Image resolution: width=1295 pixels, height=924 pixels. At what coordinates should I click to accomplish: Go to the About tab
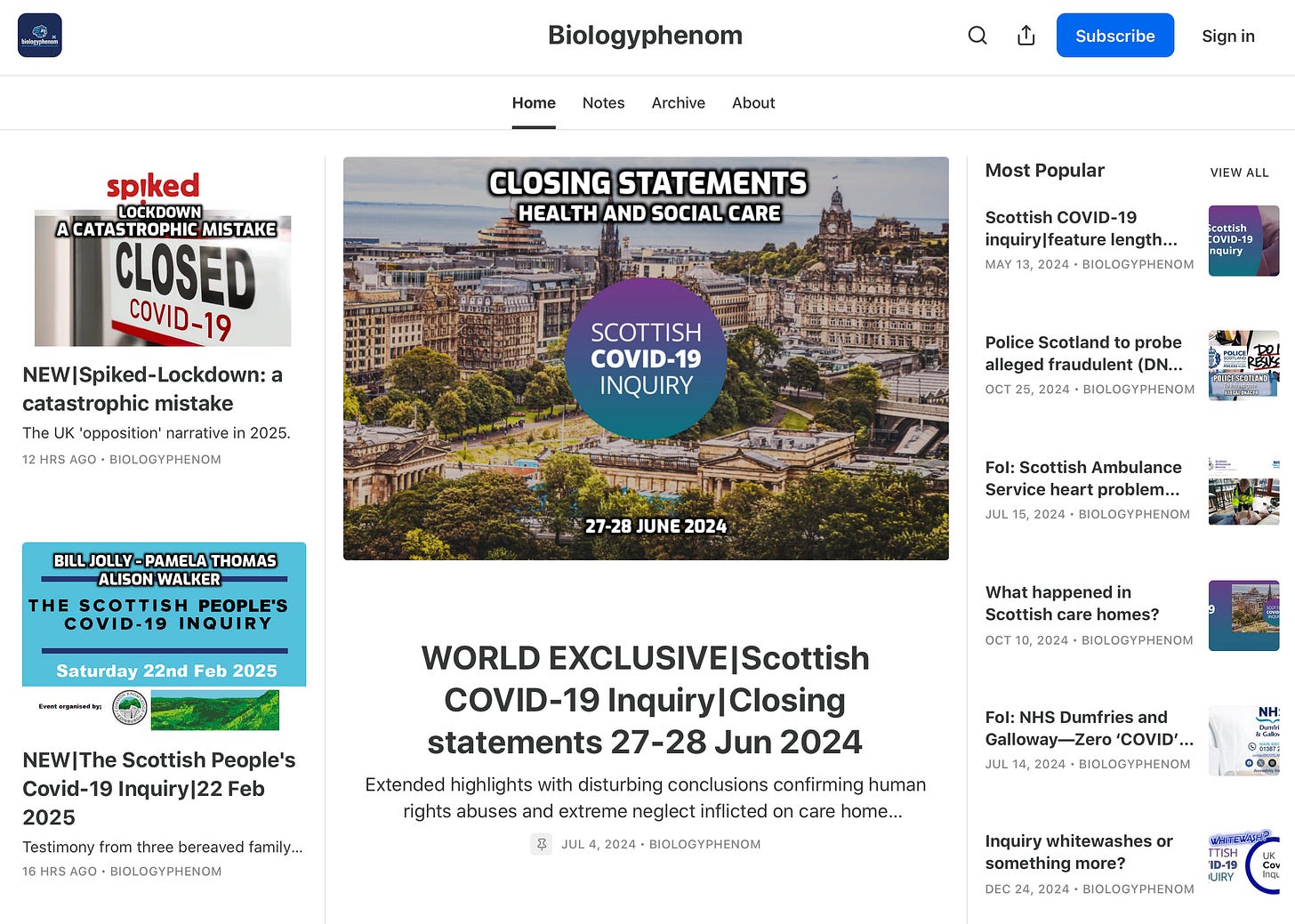click(x=753, y=103)
